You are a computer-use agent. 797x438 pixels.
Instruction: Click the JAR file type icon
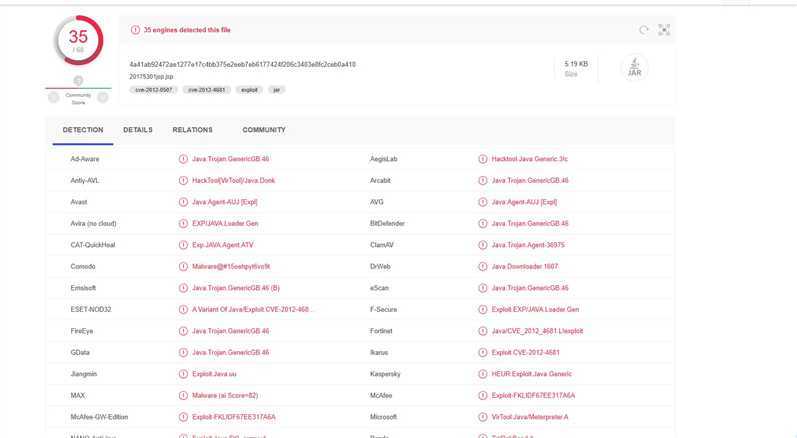pyautogui.click(x=634, y=68)
